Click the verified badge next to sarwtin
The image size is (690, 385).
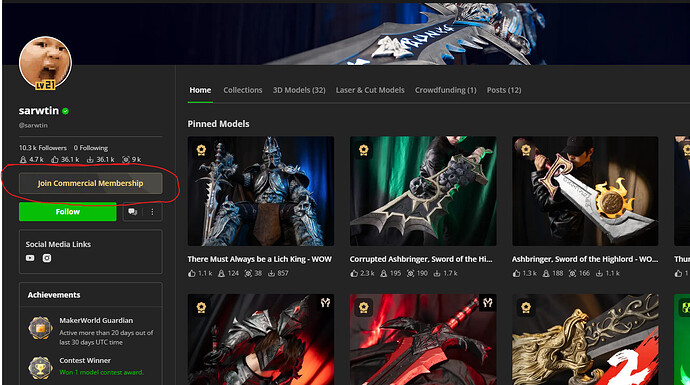click(65, 111)
